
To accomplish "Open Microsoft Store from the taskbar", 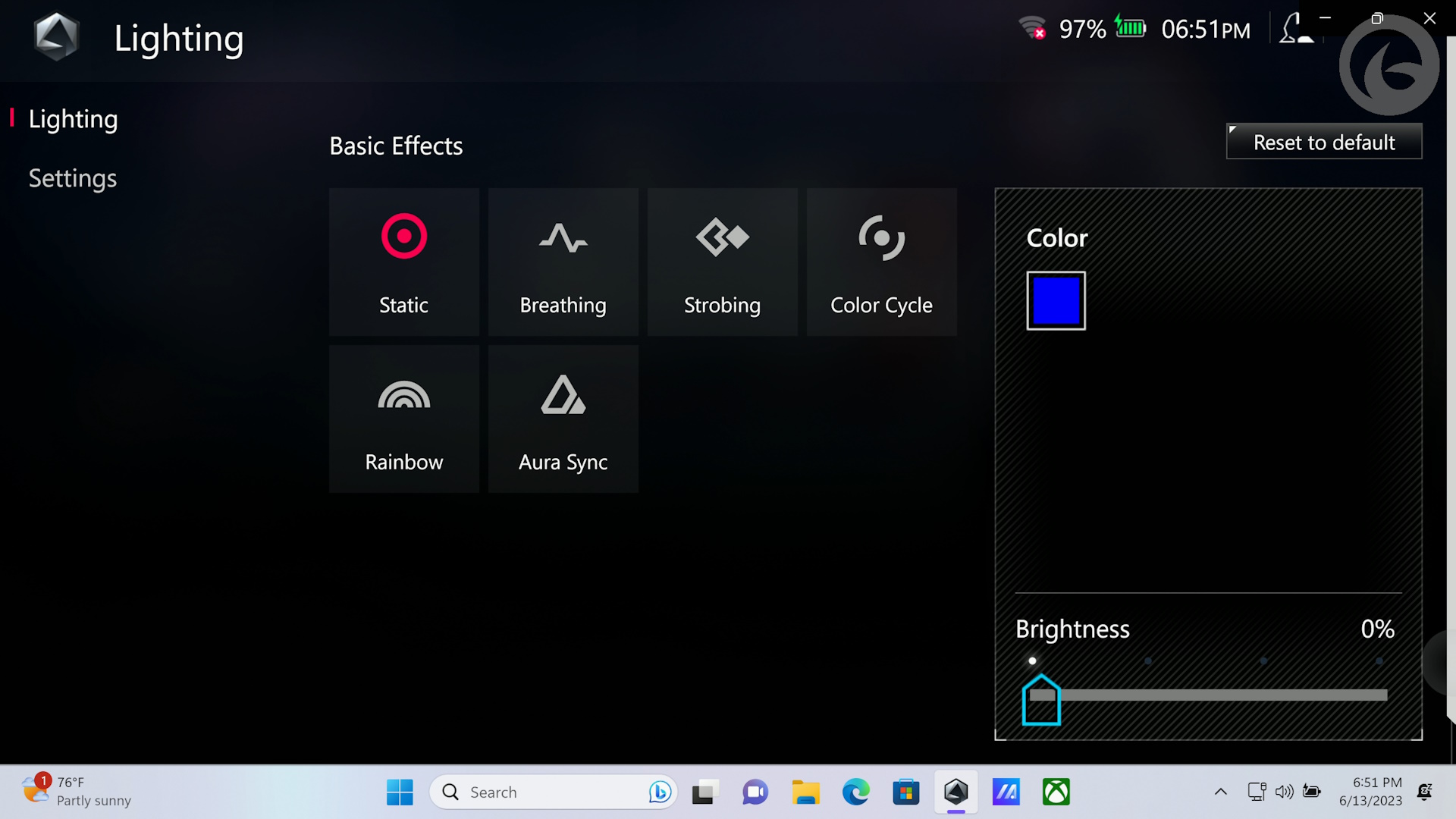I will point(905,792).
